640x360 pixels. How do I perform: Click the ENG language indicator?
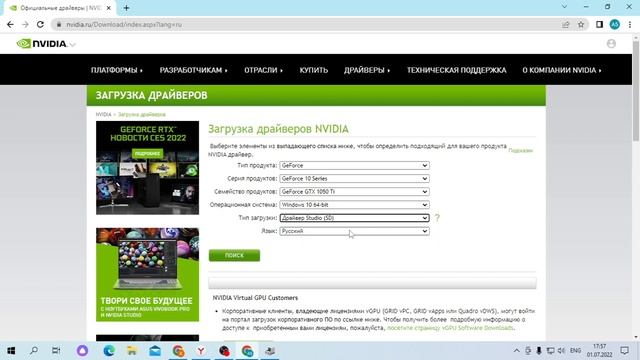coord(576,351)
